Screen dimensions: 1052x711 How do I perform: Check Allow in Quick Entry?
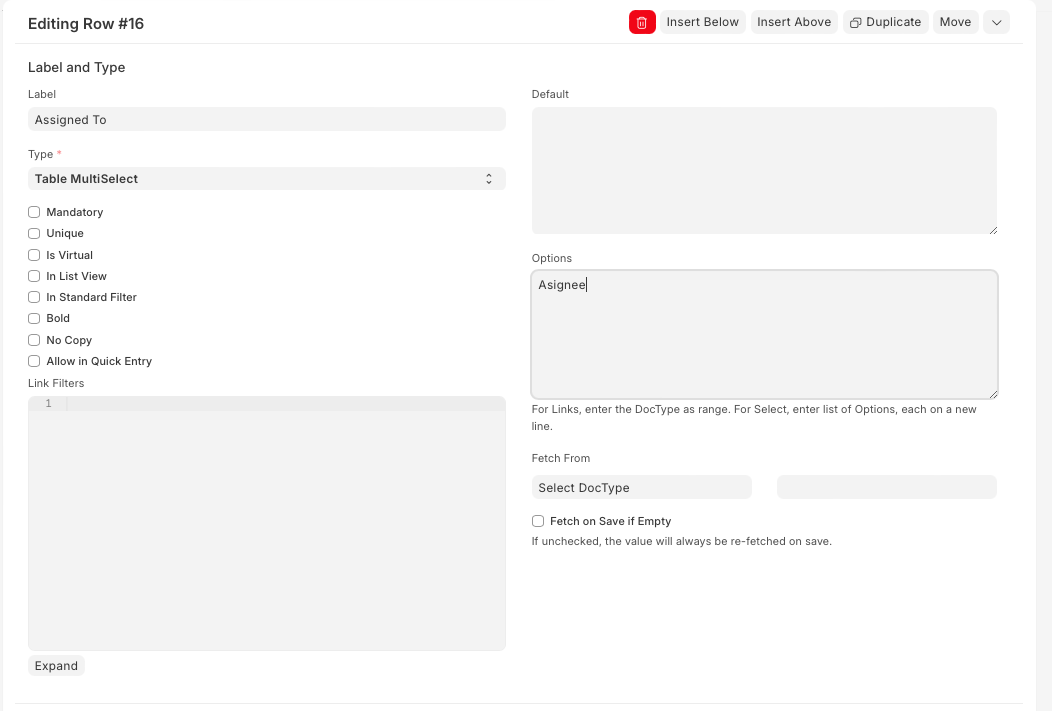click(x=33, y=361)
